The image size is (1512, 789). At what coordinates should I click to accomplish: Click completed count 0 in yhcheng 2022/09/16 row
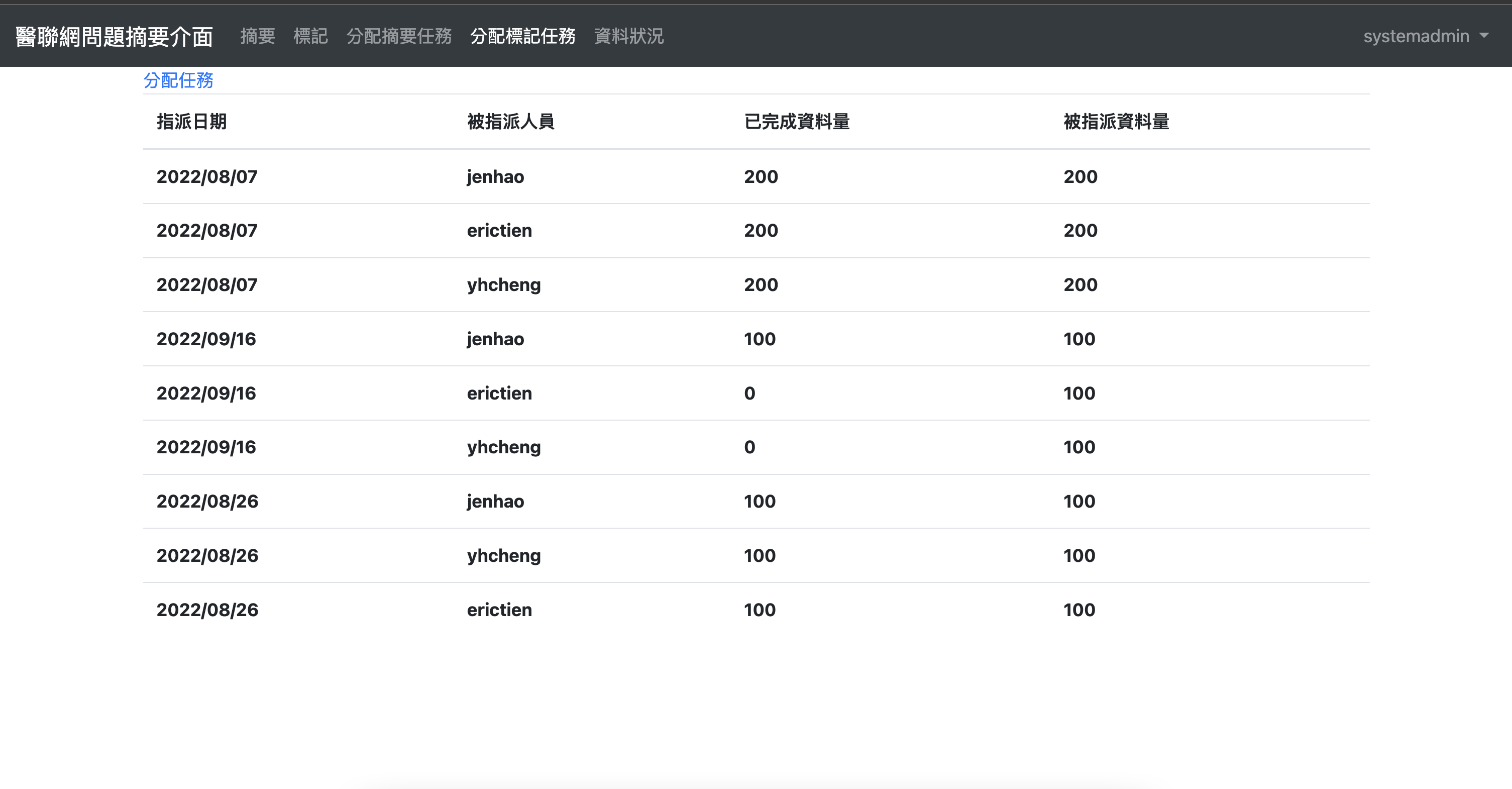[749, 447]
